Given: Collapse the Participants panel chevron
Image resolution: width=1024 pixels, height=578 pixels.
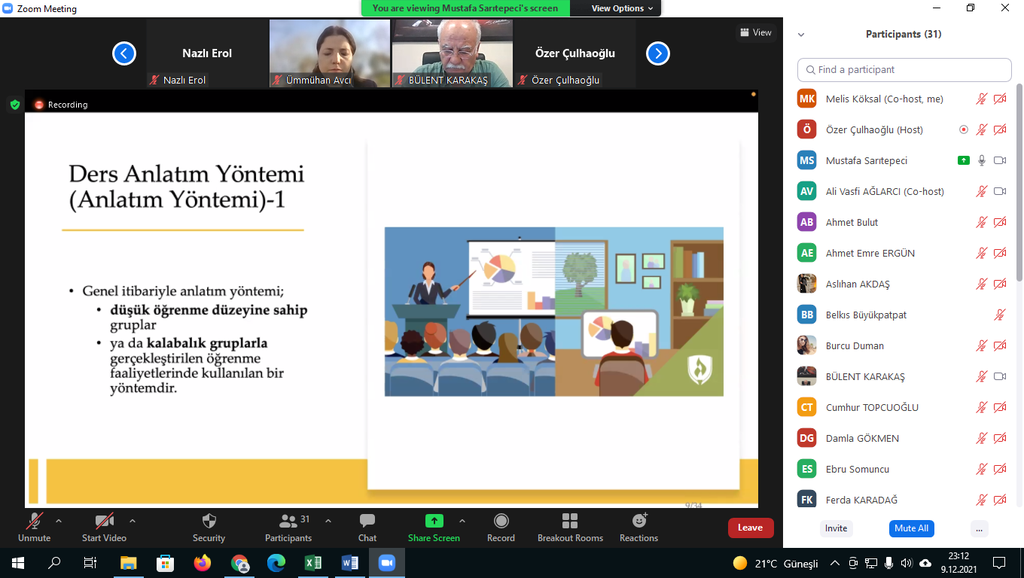Looking at the screenshot, I should point(801,34).
